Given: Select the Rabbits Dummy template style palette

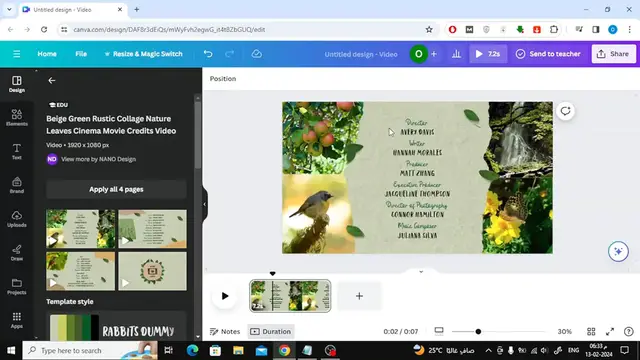Looking at the screenshot, I should pyautogui.click(x=116, y=328).
